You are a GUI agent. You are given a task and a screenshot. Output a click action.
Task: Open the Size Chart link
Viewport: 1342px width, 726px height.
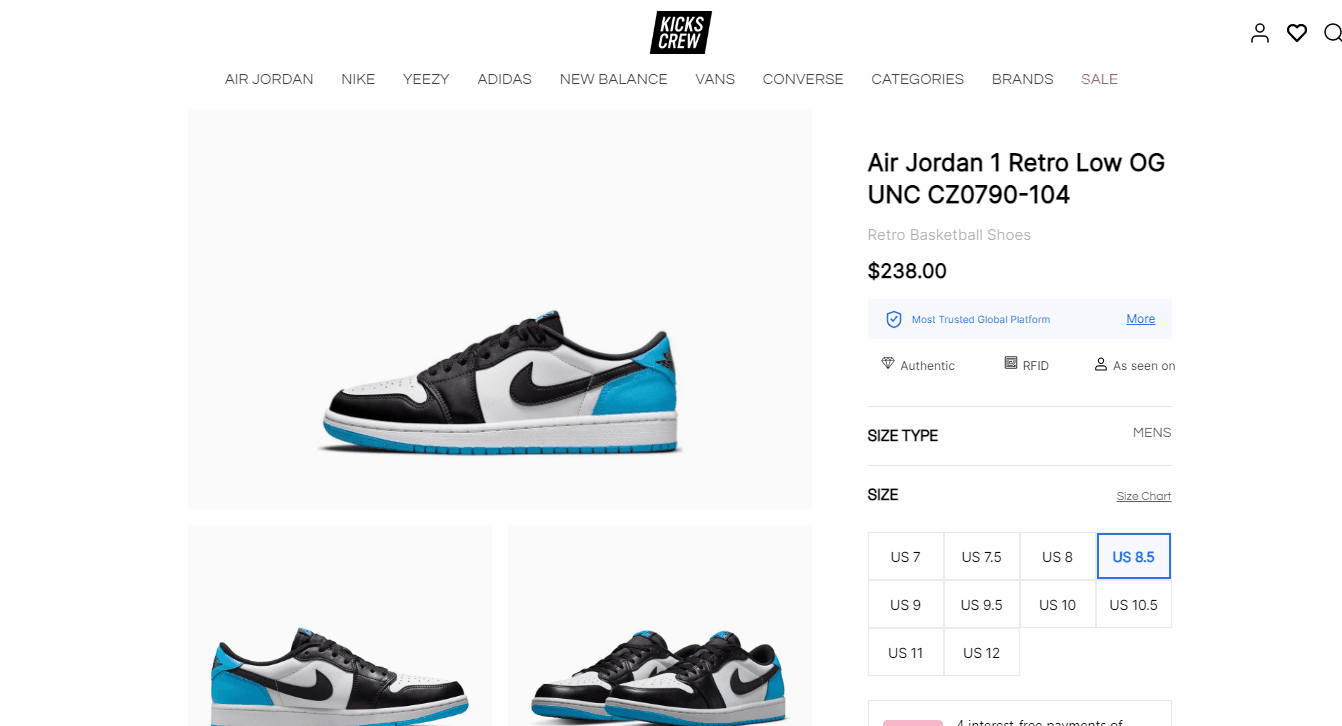click(x=1144, y=496)
